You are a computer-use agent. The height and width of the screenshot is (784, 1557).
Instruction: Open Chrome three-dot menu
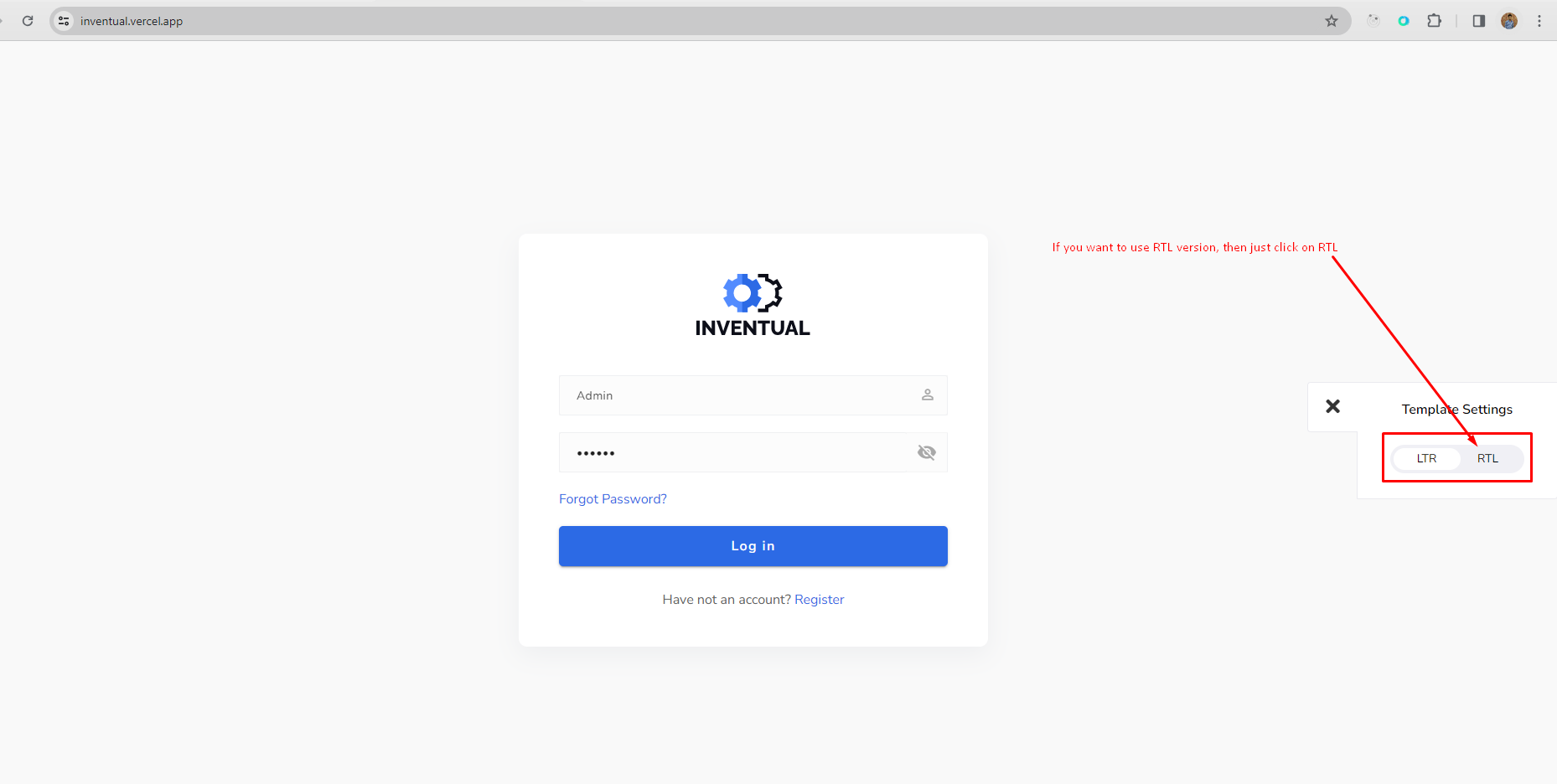click(x=1539, y=21)
